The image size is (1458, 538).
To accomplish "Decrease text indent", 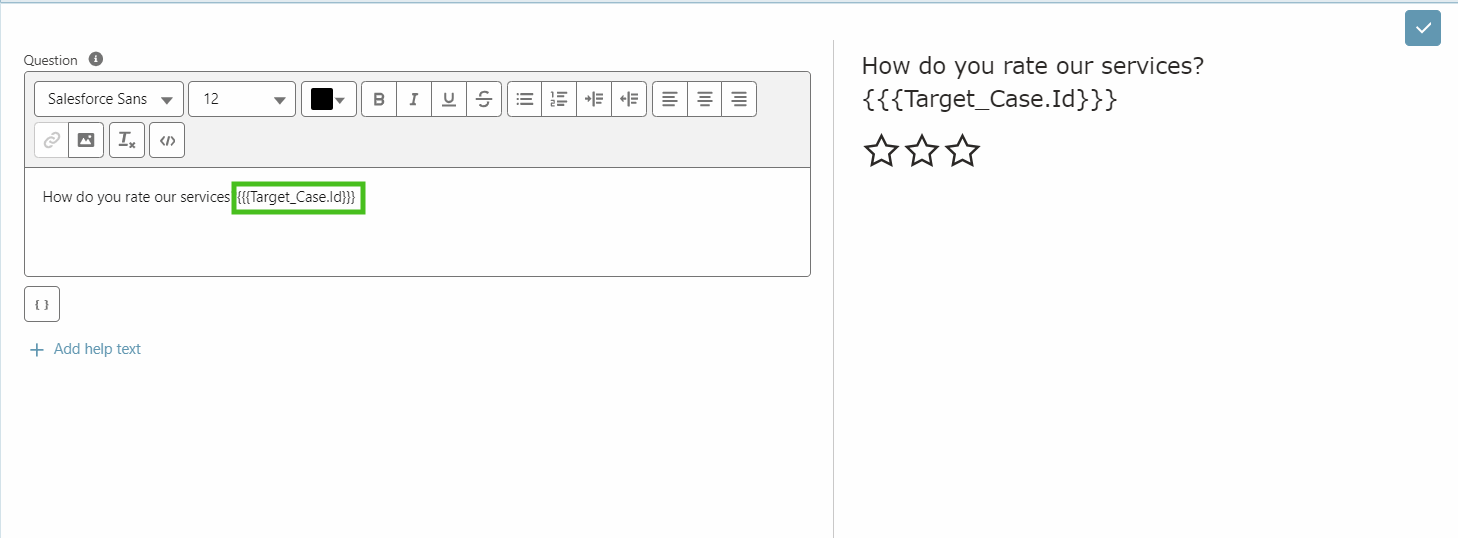I will [629, 99].
